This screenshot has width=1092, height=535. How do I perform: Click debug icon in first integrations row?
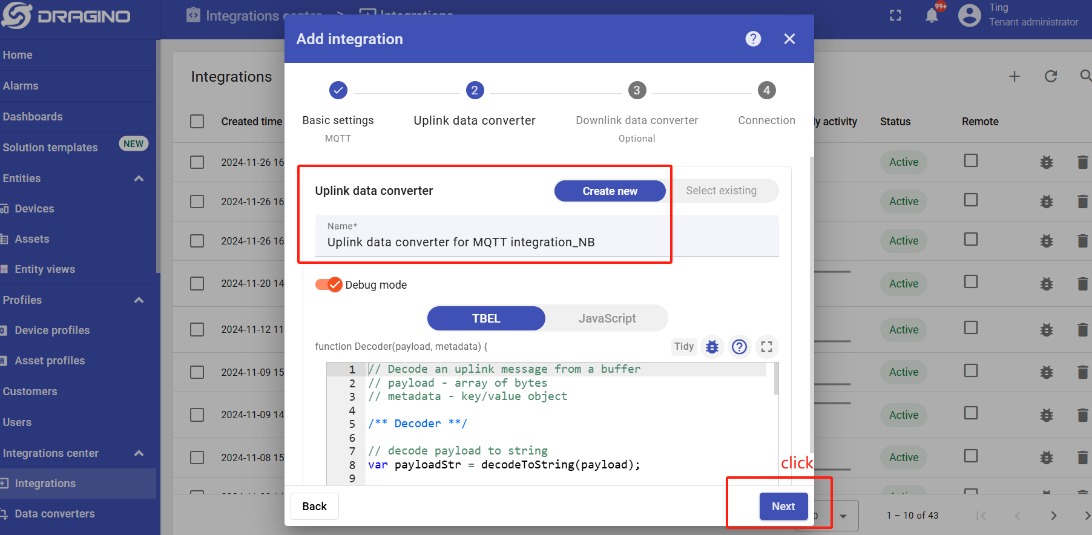[x=1046, y=162]
